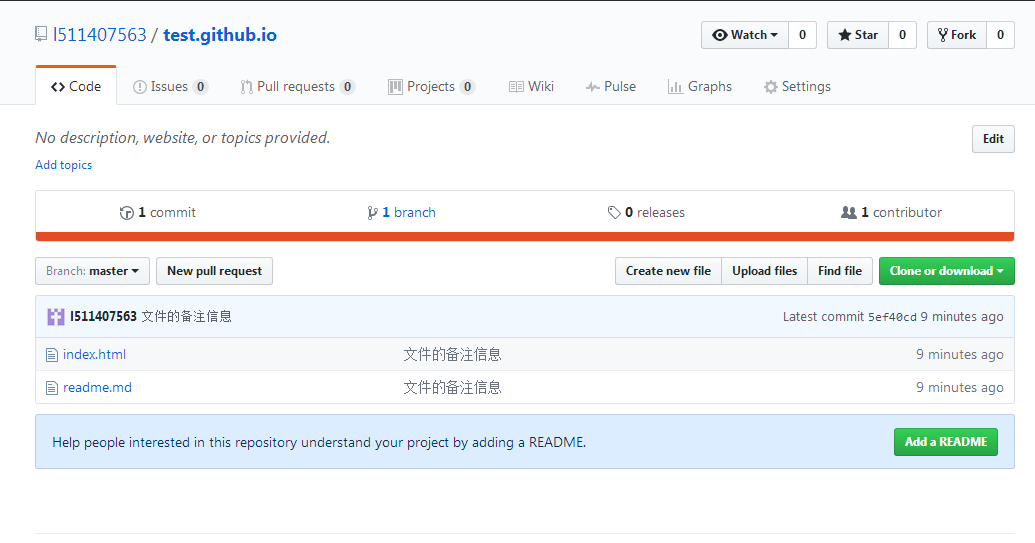The height and width of the screenshot is (543, 1035).
Task: Click the commit history clock icon
Action: point(126,212)
